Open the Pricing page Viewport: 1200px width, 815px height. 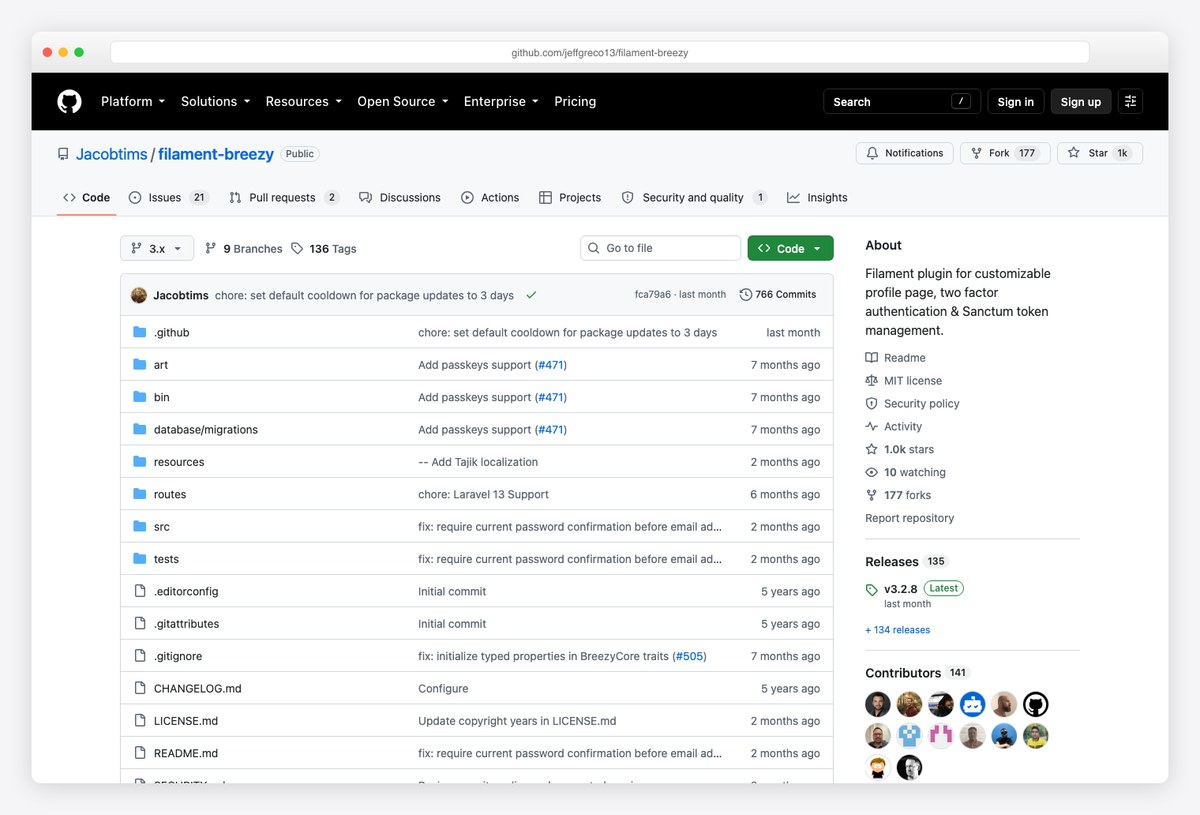click(575, 101)
